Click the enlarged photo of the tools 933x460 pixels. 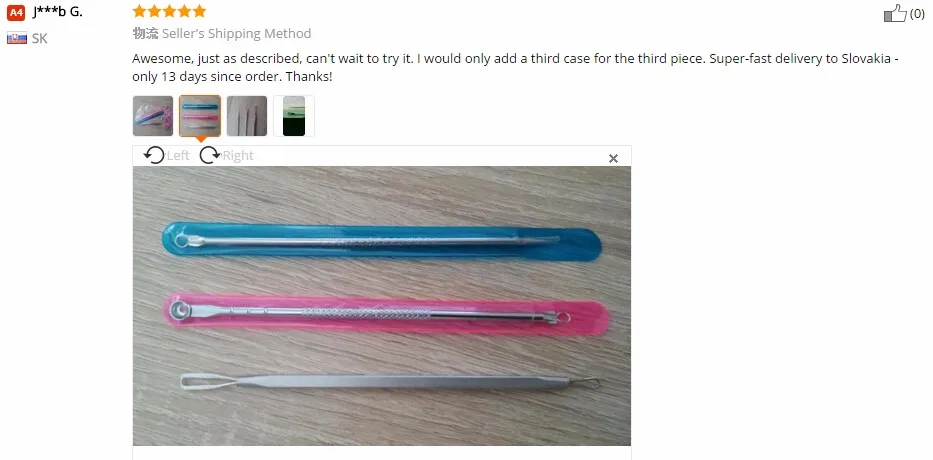coord(381,306)
